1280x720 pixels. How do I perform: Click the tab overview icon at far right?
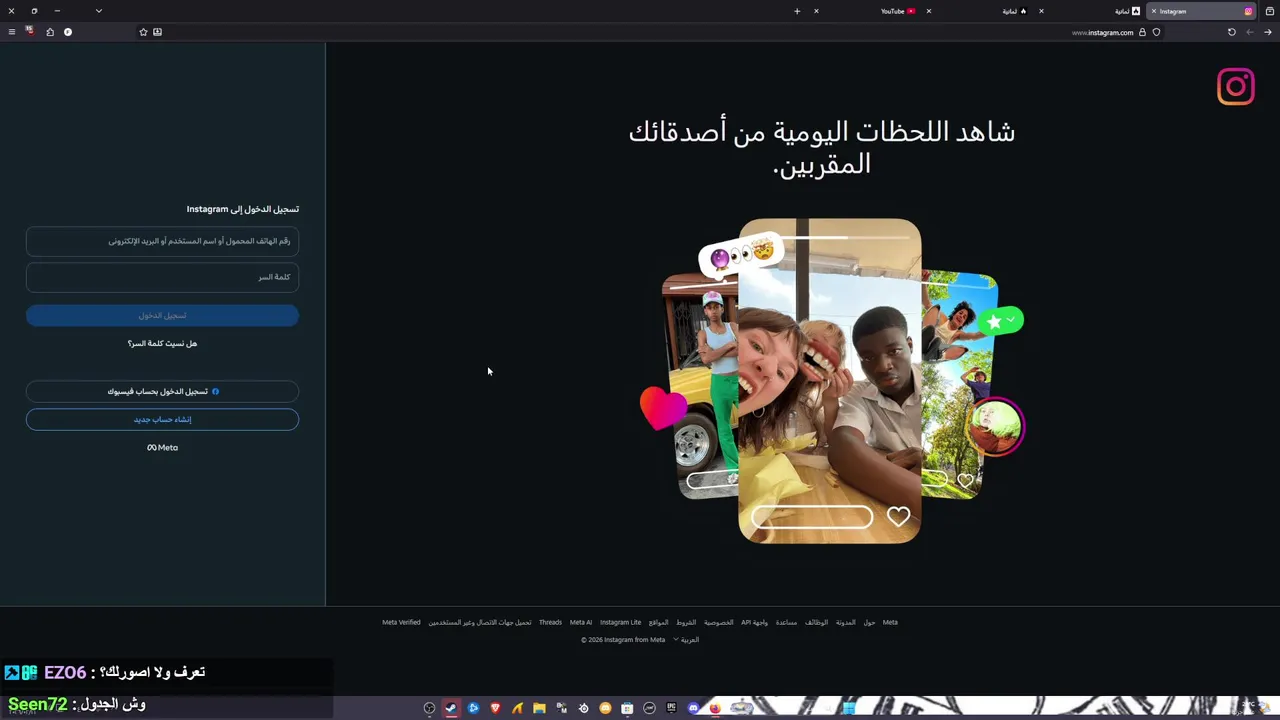(x=1270, y=11)
